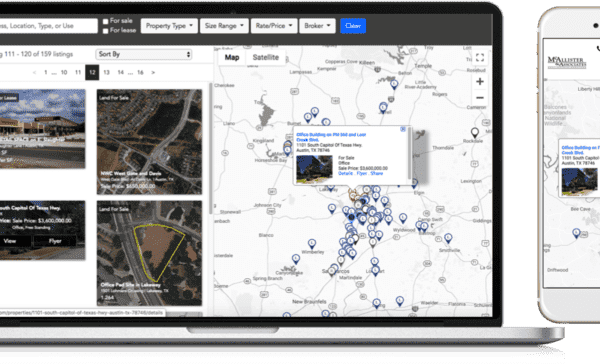
Task: Open the Rate/Price dropdown
Action: [274, 26]
